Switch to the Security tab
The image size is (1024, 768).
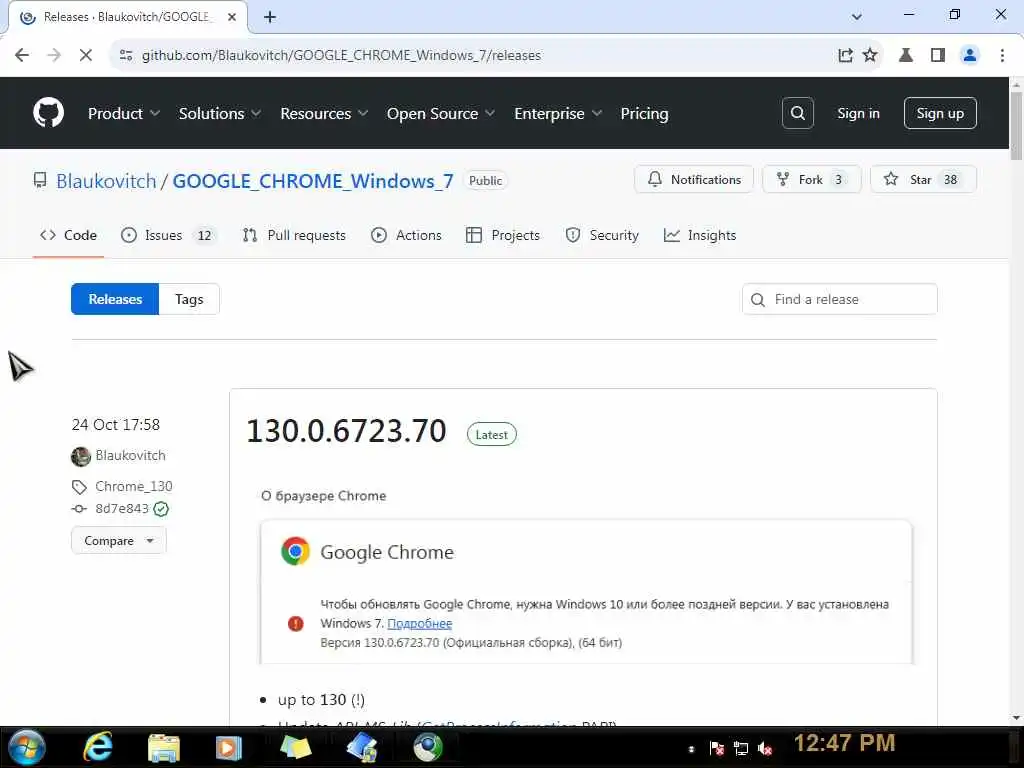(x=602, y=235)
